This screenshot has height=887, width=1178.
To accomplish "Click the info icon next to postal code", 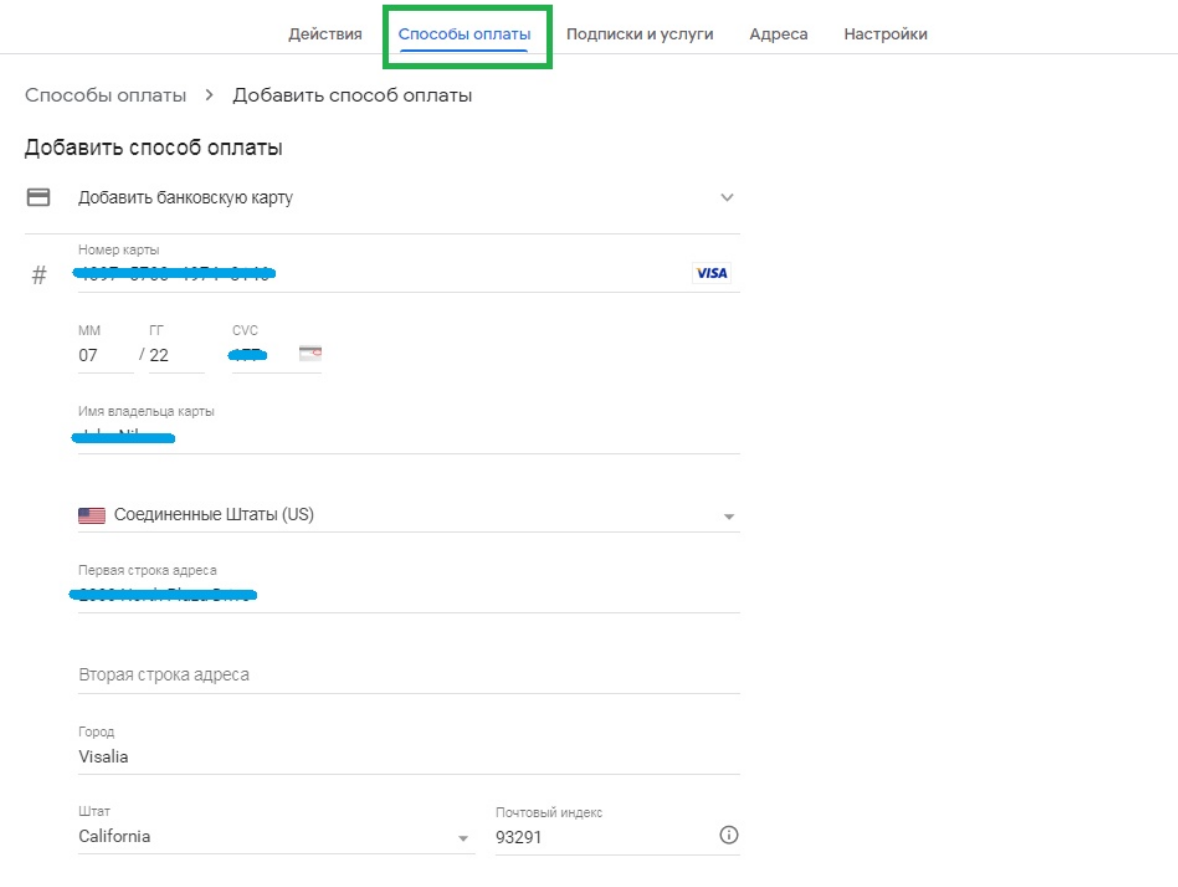I will tap(729, 836).
